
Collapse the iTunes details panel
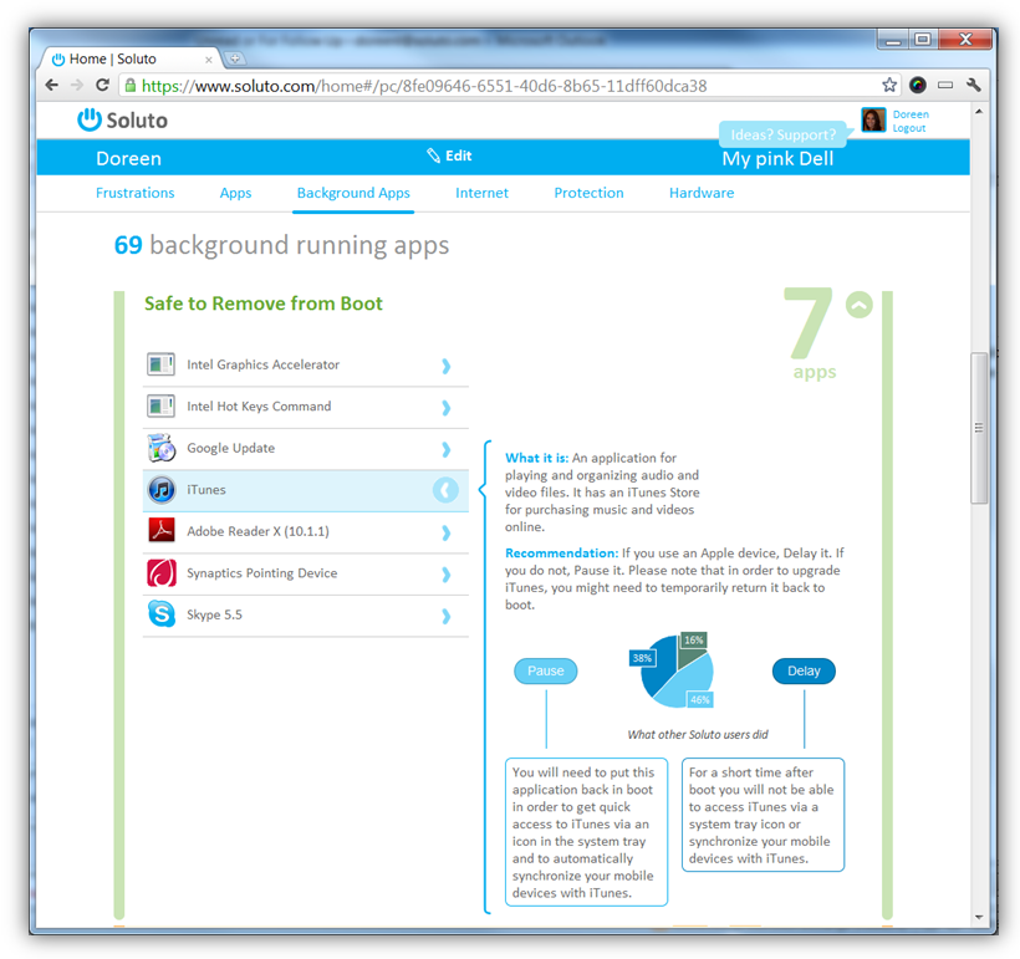(446, 490)
